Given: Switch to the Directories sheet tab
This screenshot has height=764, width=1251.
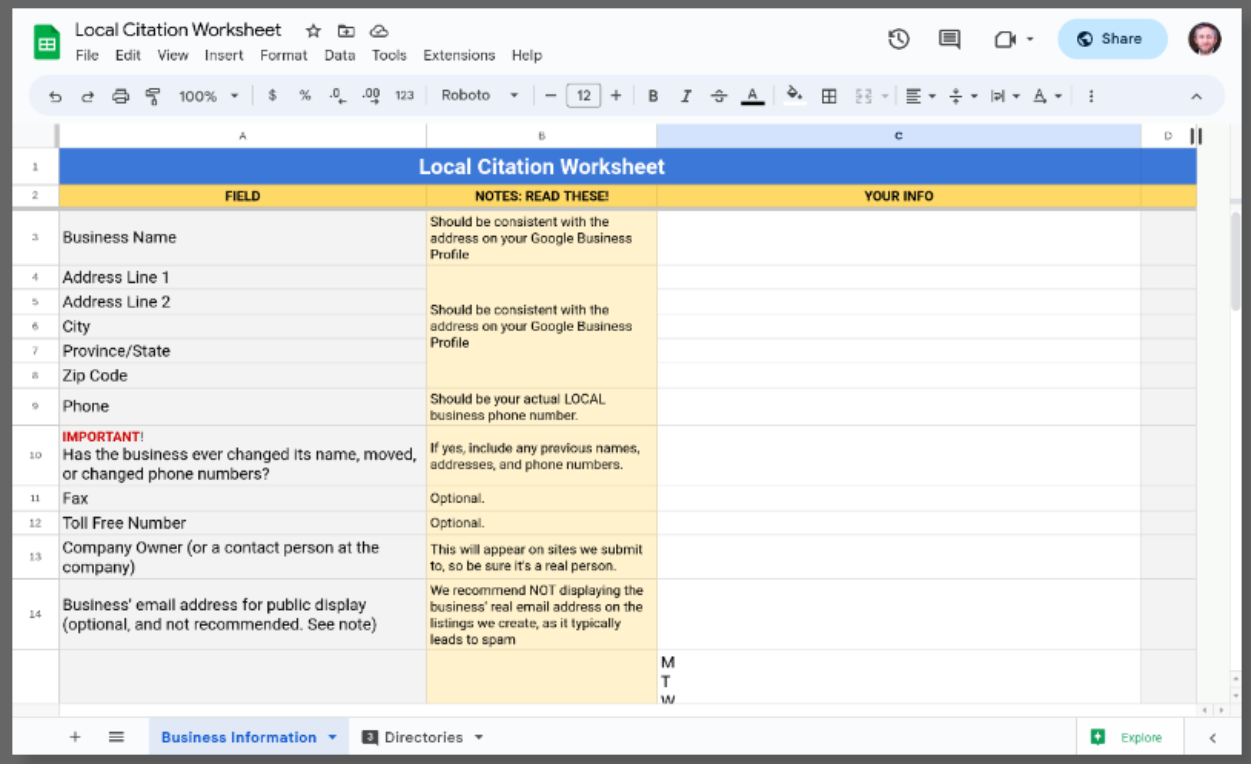Looking at the screenshot, I should pyautogui.click(x=423, y=738).
